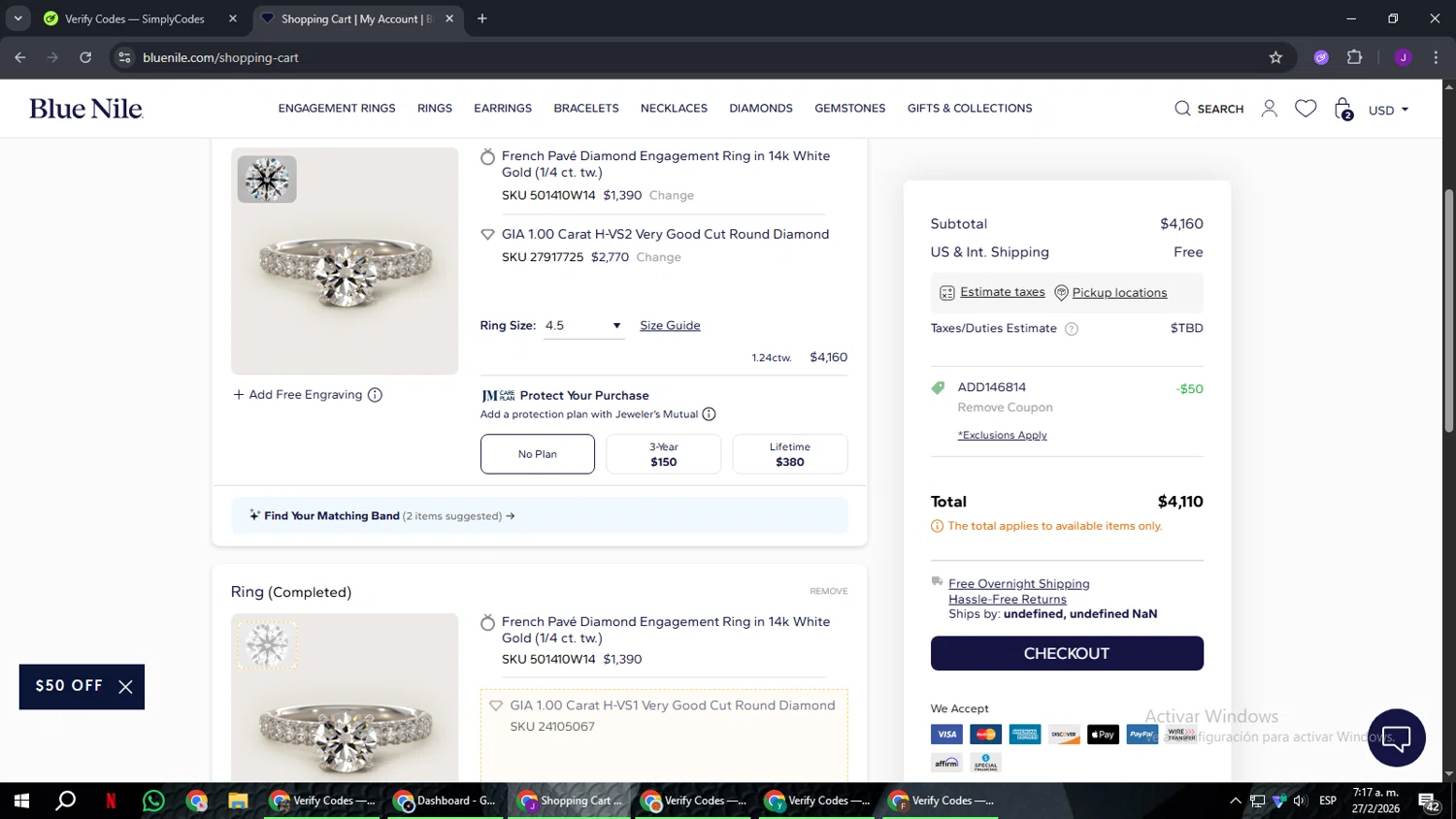The width and height of the screenshot is (1456, 819).
Task: Open the French Pavé ring title in first item
Action: (x=666, y=164)
